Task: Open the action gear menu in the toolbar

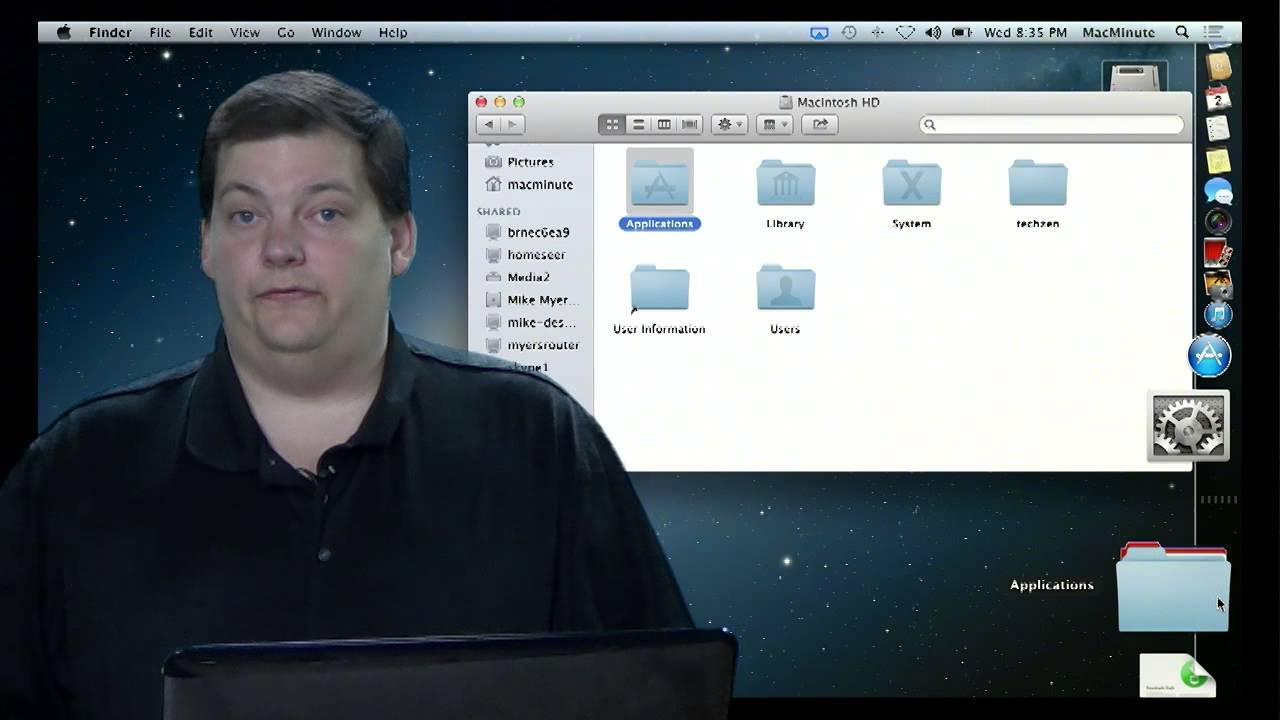Action: (x=729, y=124)
